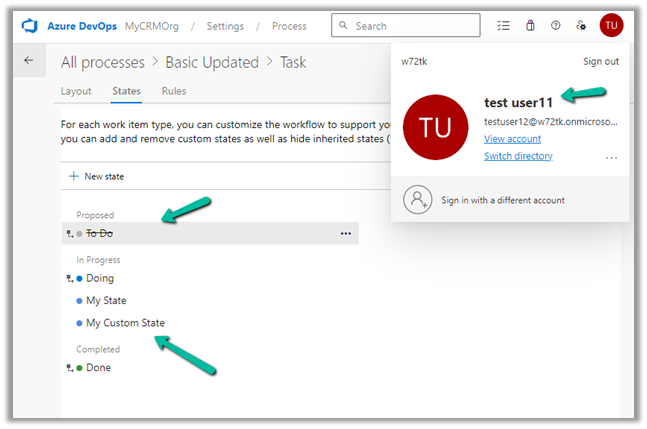Click the plus icon for New state
This screenshot has width=647, height=429.
pos(73,176)
